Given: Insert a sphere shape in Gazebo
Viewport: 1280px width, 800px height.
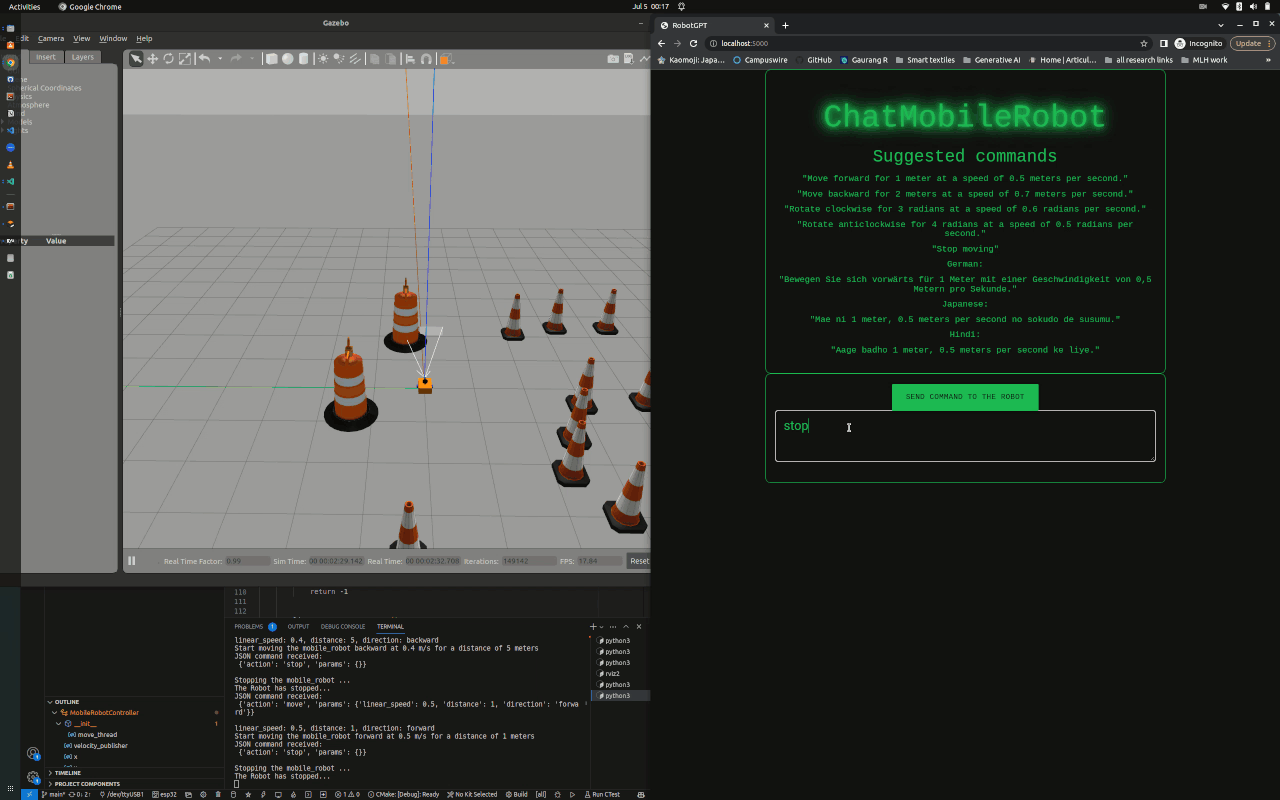Looking at the screenshot, I should (288, 59).
